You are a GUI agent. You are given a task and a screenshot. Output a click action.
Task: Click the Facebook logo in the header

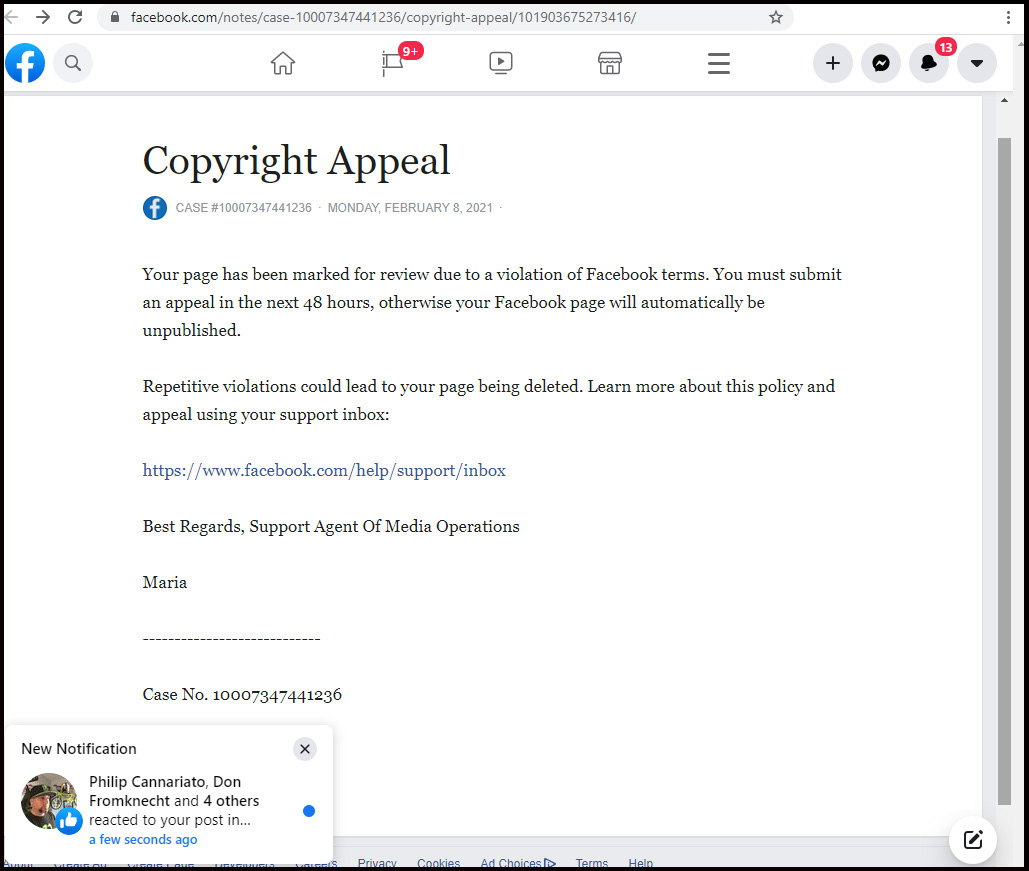[25, 63]
